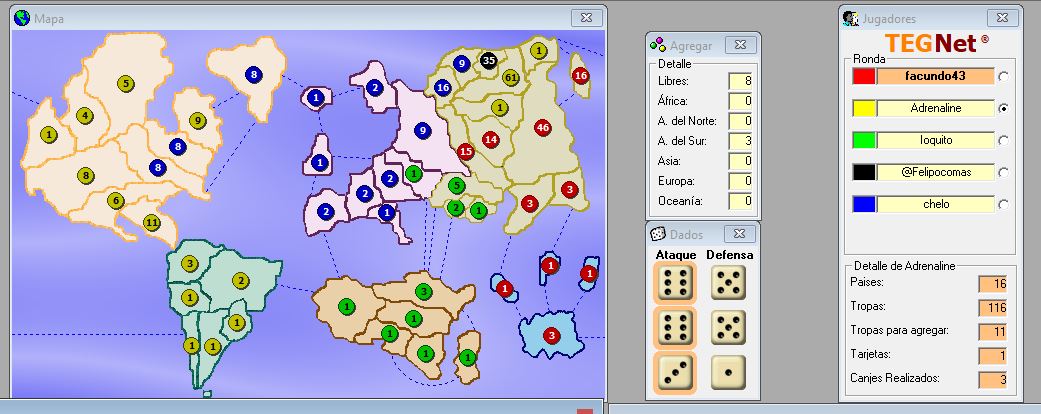The height and width of the screenshot is (414, 1041).
Task: Select the yellow army token showing 61
Action: tap(511, 77)
